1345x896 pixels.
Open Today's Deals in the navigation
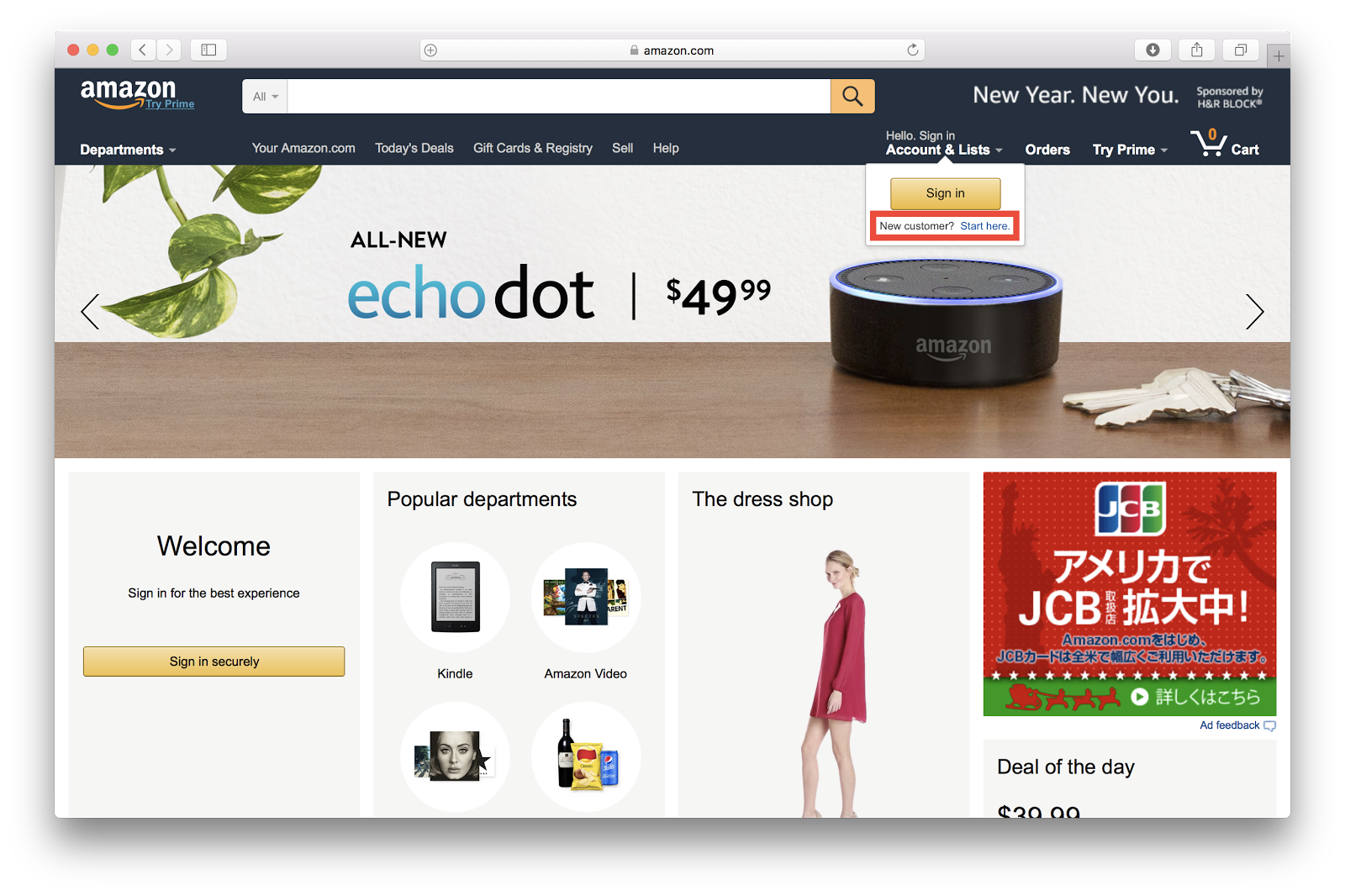[414, 148]
